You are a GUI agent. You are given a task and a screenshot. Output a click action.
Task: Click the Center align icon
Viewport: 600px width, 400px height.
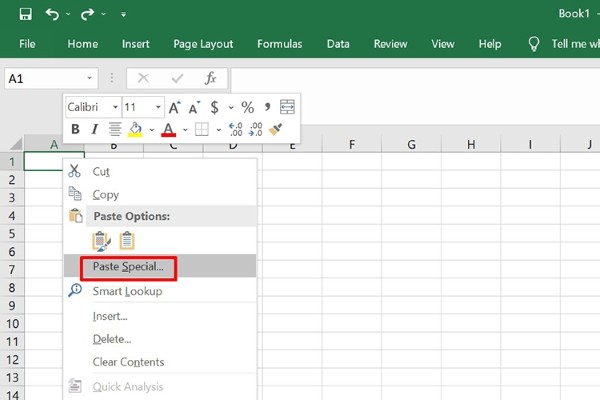[x=115, y=129]
